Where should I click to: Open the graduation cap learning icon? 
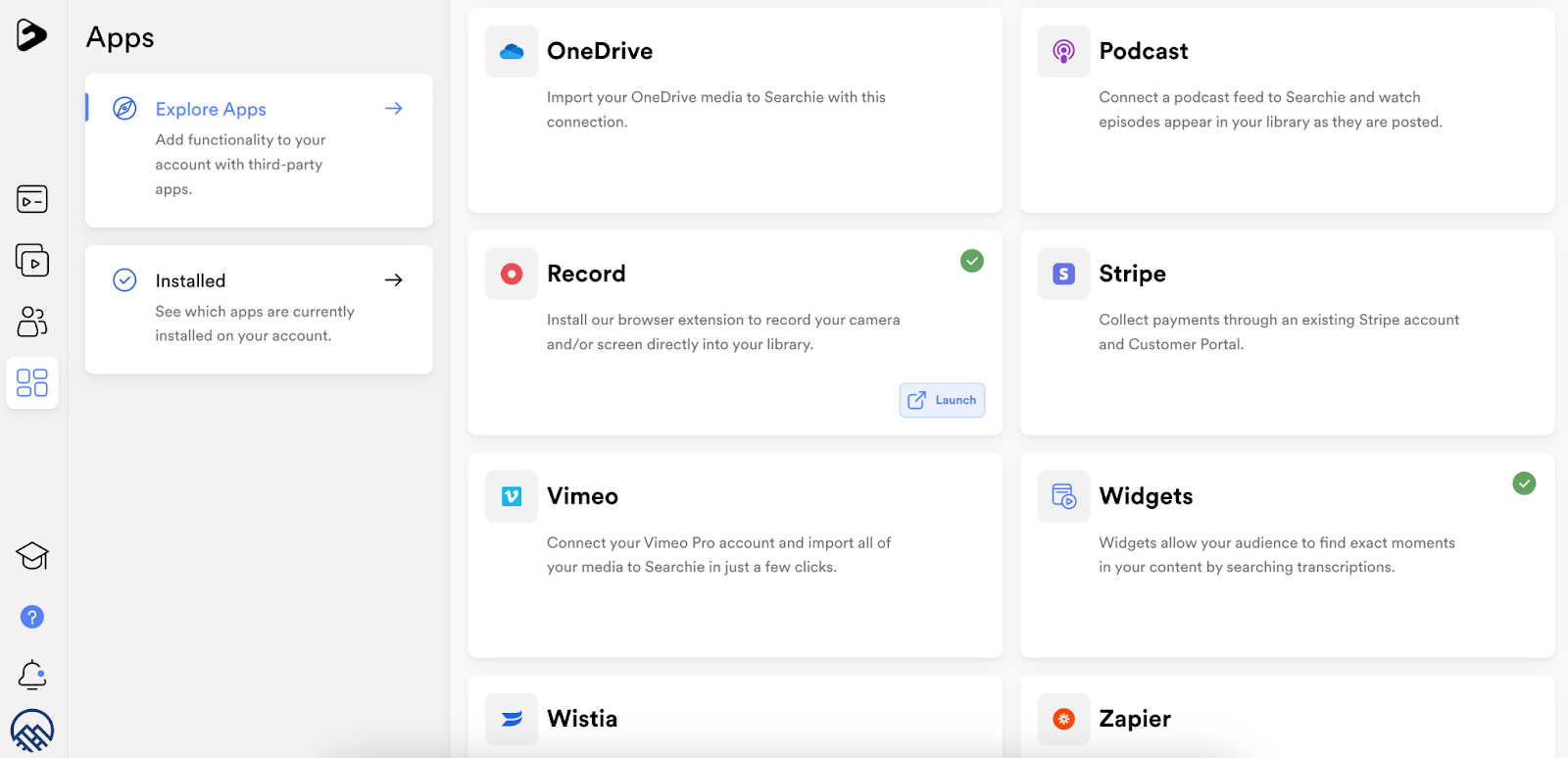coord(32,556)
